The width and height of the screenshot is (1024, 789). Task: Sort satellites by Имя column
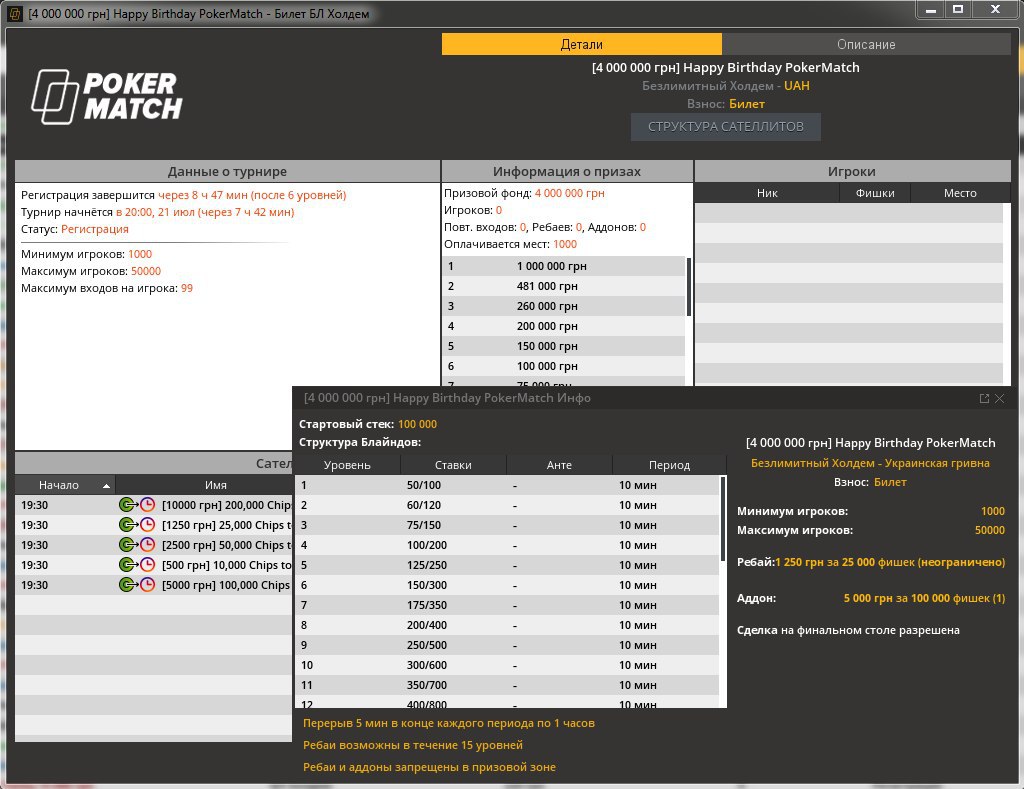point(215,485)
